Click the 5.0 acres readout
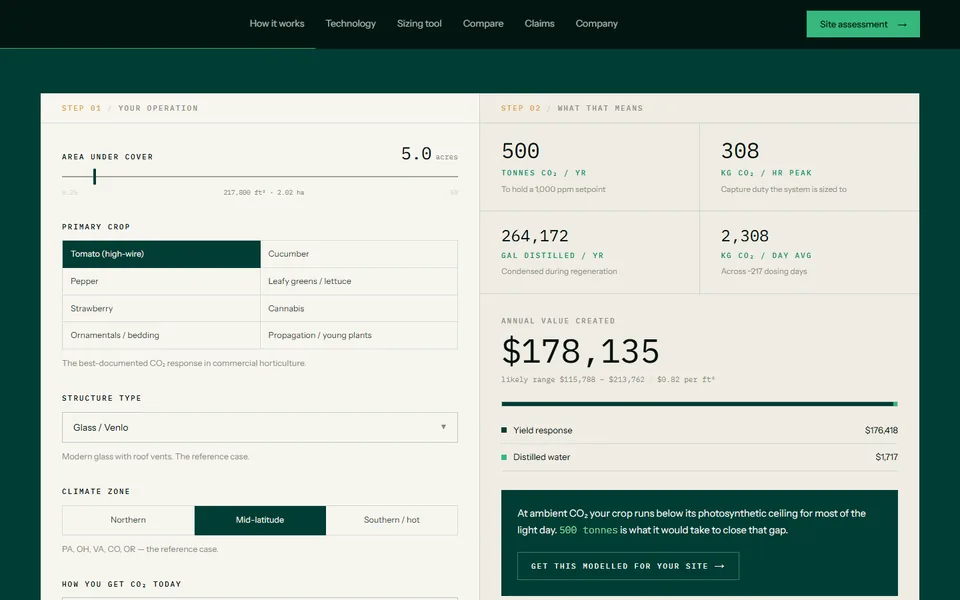 429,154
